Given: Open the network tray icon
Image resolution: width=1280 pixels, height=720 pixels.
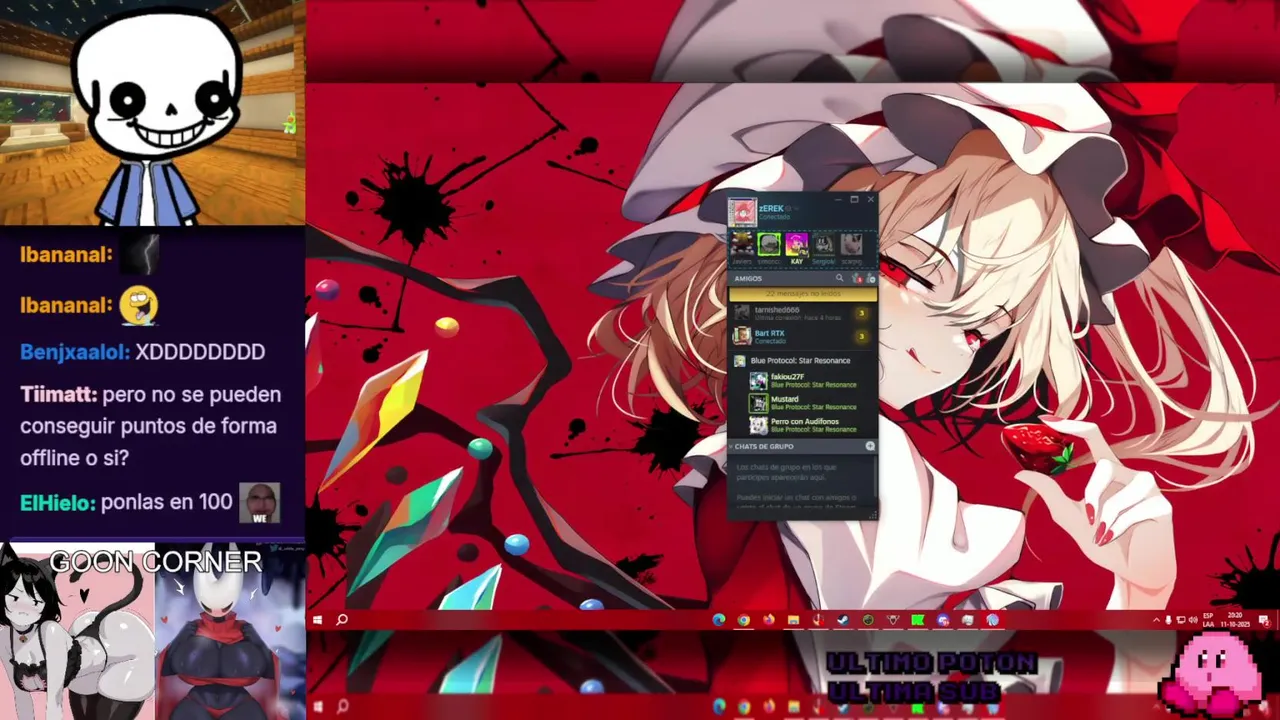Looking at the screenshot, I should tap(1181, 620).
